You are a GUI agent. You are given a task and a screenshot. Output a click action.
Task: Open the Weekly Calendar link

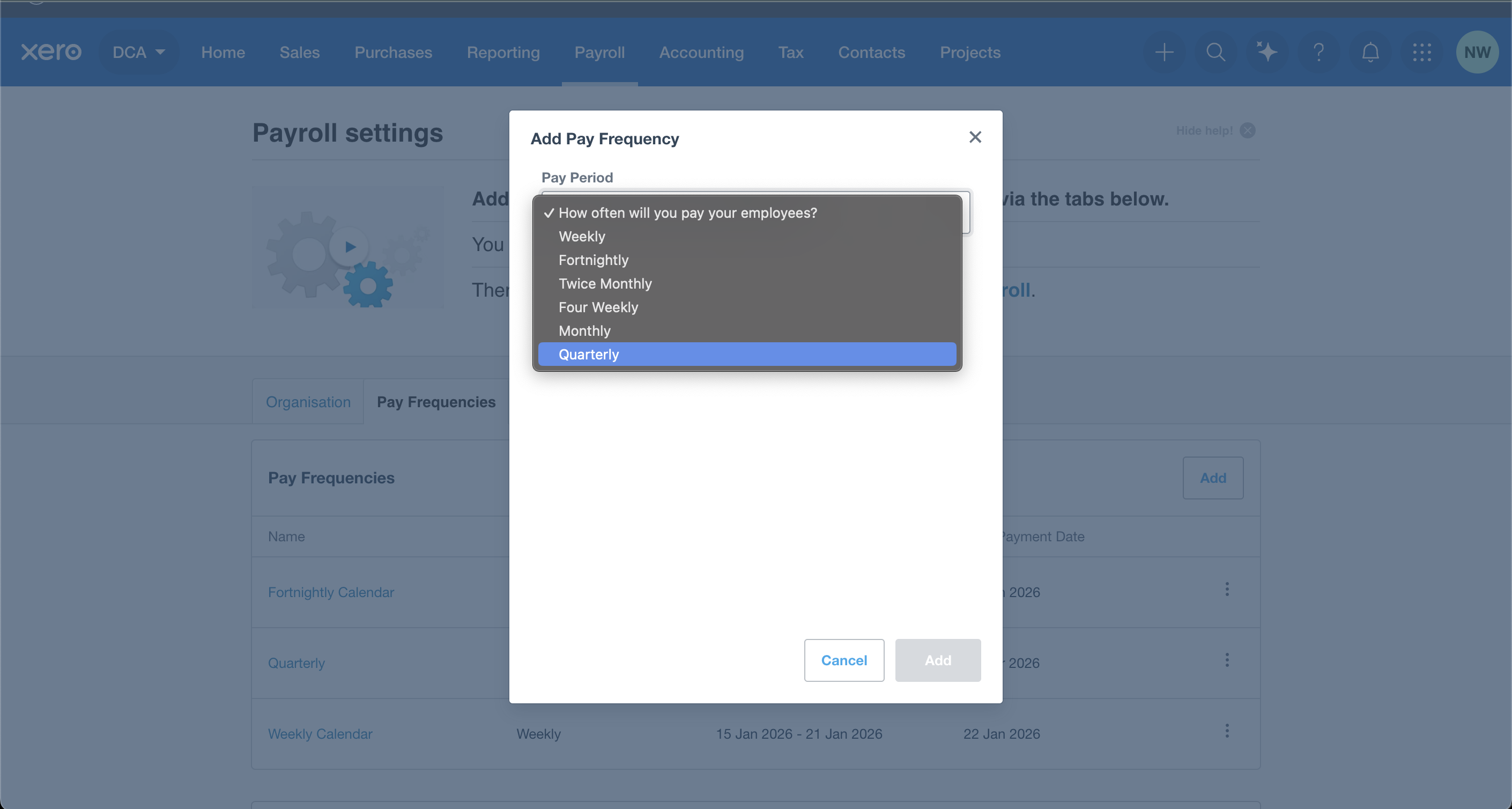(320, 734)
